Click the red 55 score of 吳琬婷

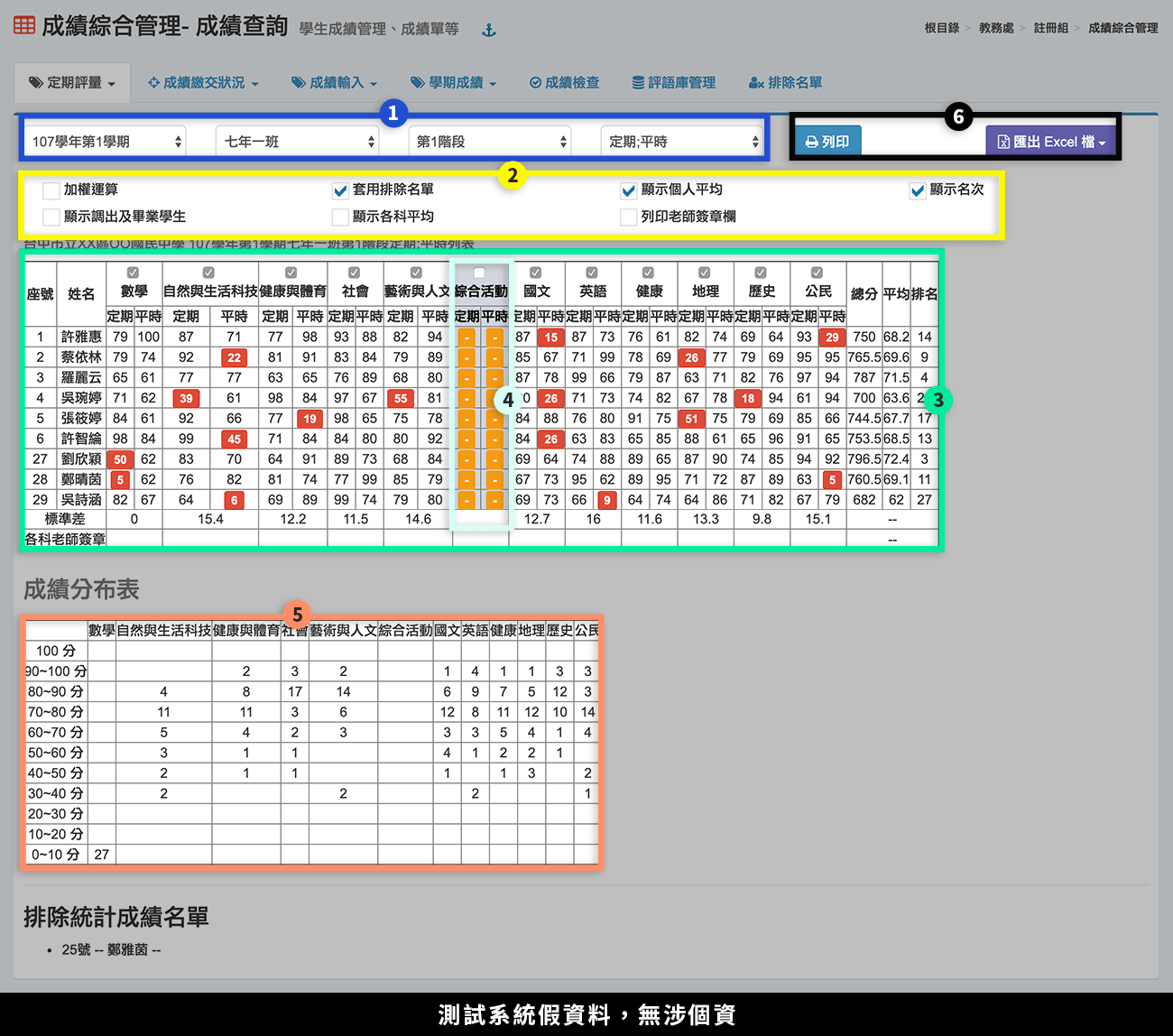(401, 398)
